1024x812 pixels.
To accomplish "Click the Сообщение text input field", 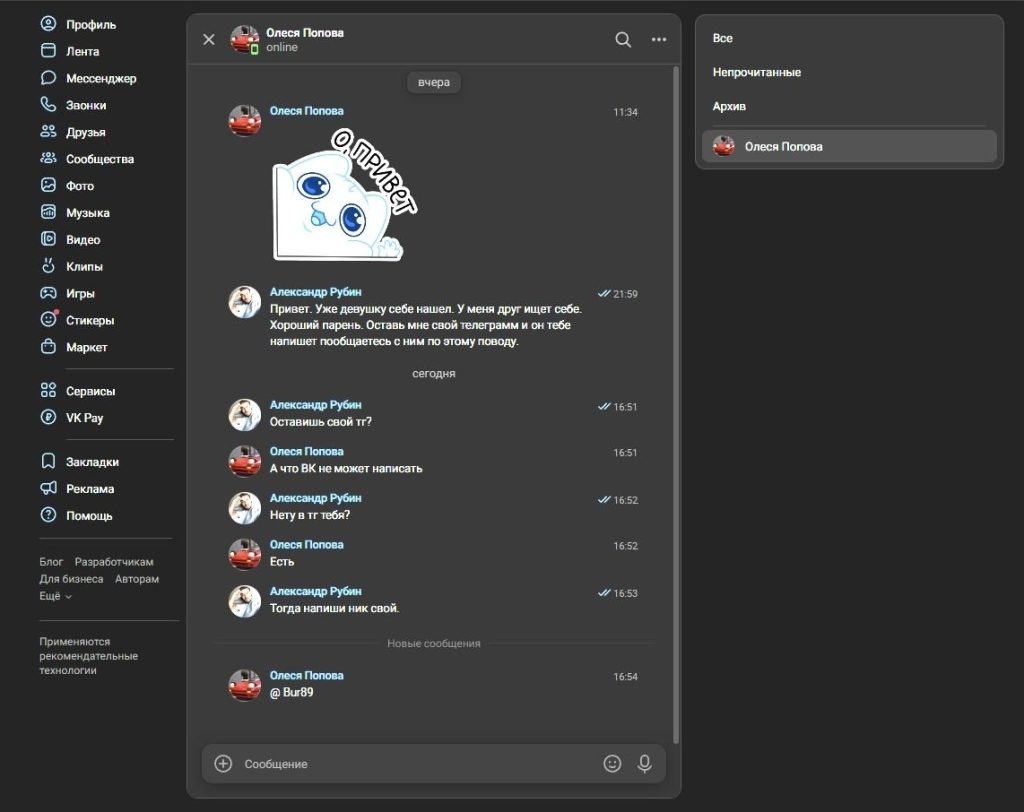I will click(415, 764).
